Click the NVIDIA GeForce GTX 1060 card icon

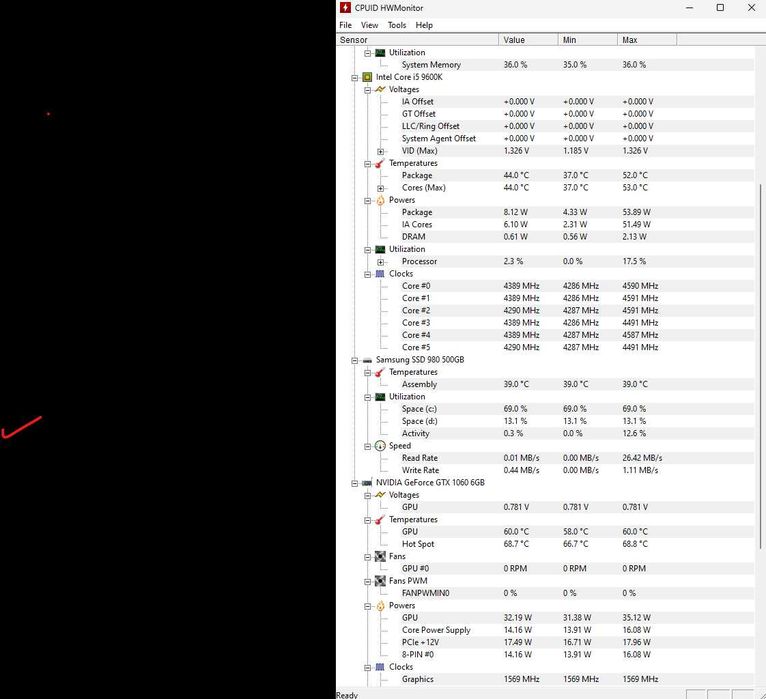click(x=367, y=483)
